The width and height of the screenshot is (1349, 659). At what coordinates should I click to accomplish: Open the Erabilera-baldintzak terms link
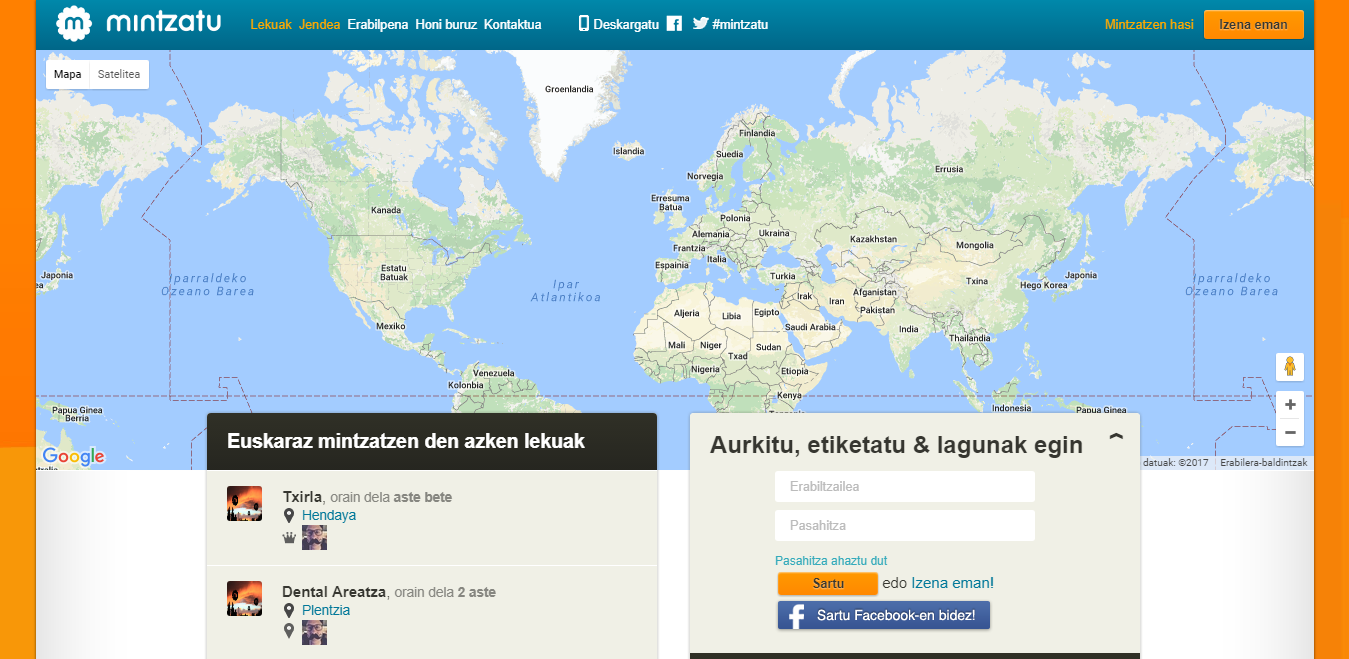point(1264,463)
